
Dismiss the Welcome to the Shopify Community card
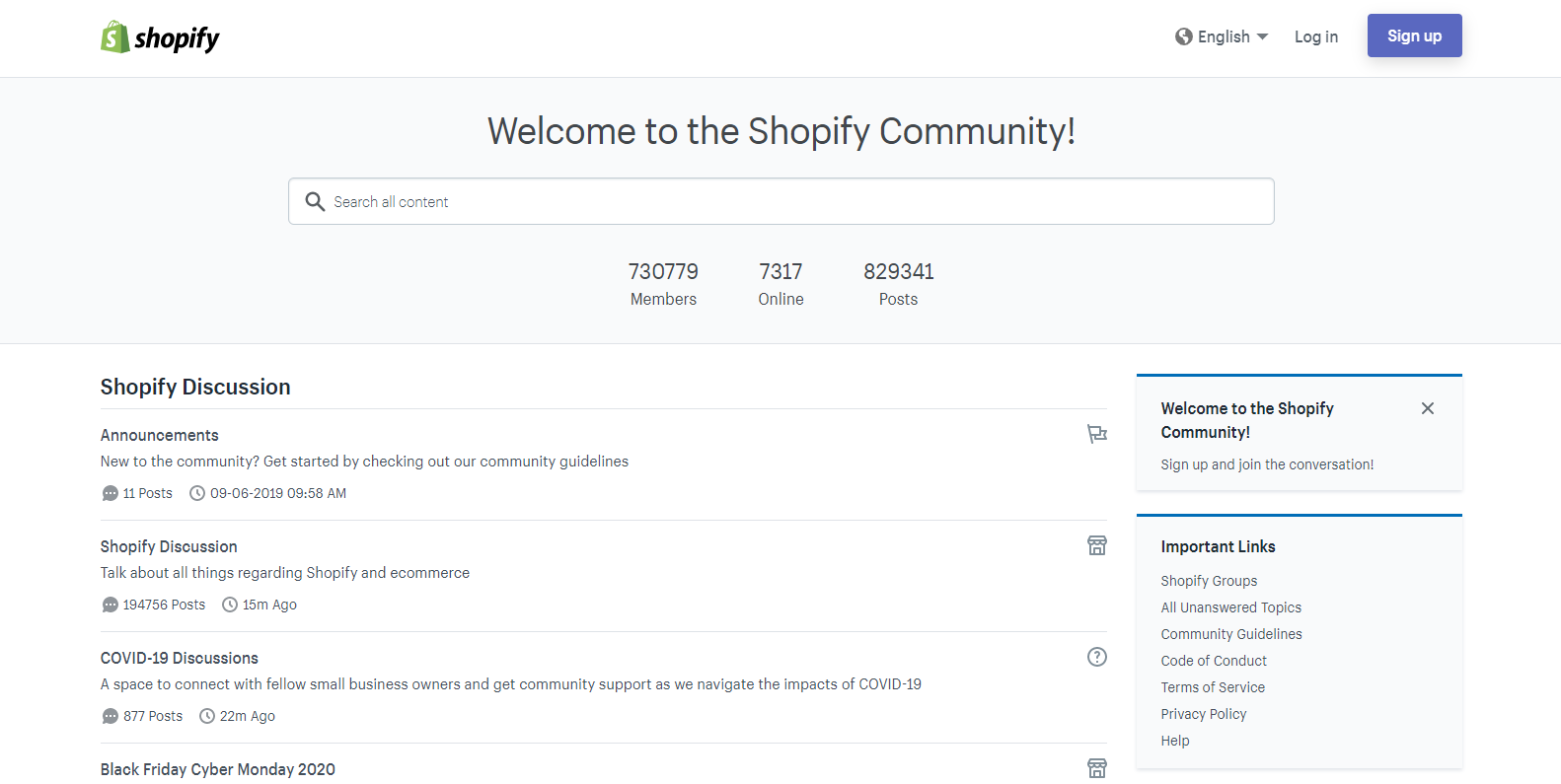tap(1427, 408)
